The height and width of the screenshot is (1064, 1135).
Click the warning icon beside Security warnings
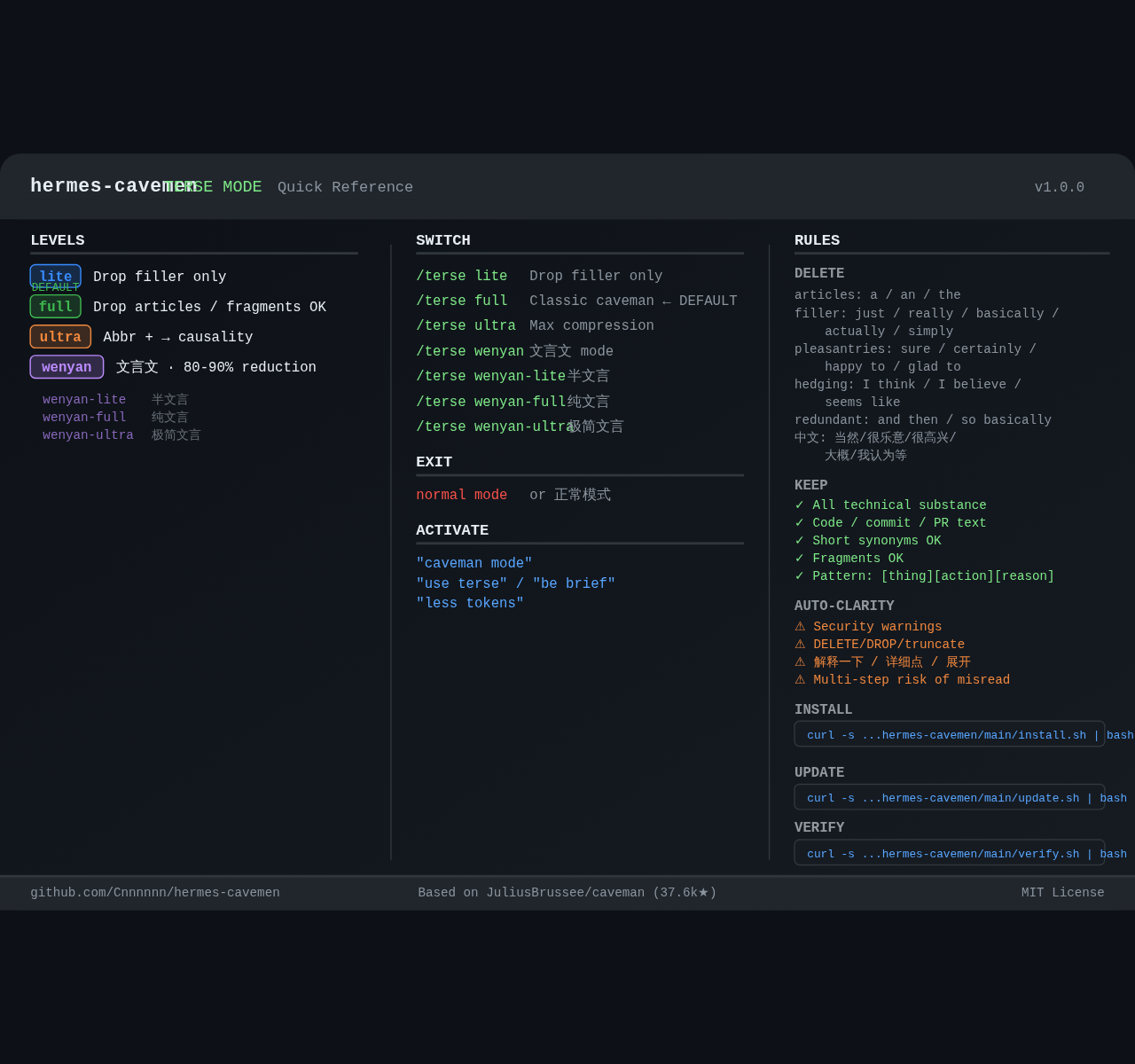(x=800, y=627)
